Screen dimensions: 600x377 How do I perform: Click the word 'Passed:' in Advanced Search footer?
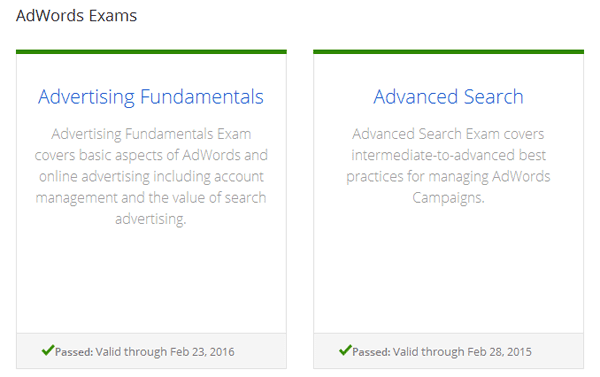coord(371,352)
